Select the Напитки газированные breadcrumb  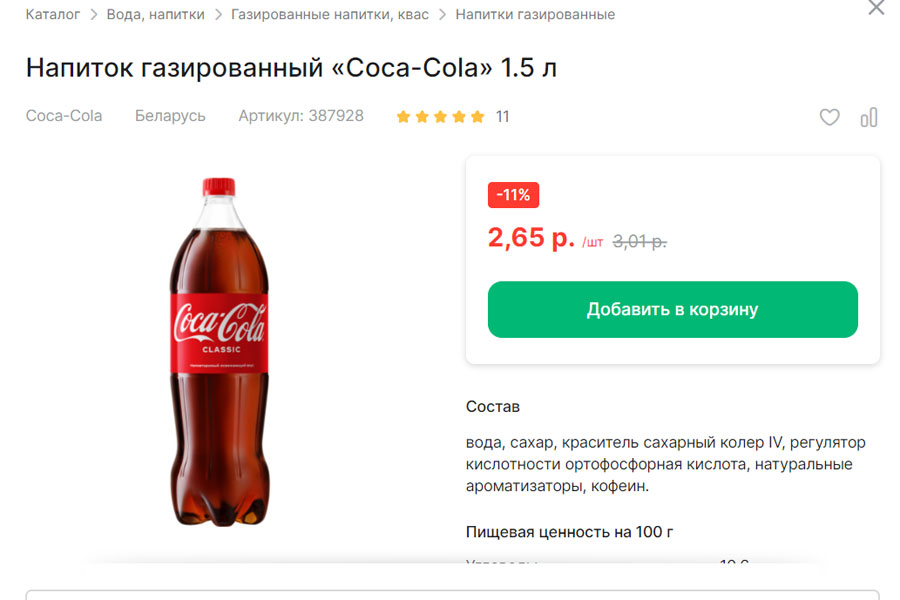coord(535,14)
